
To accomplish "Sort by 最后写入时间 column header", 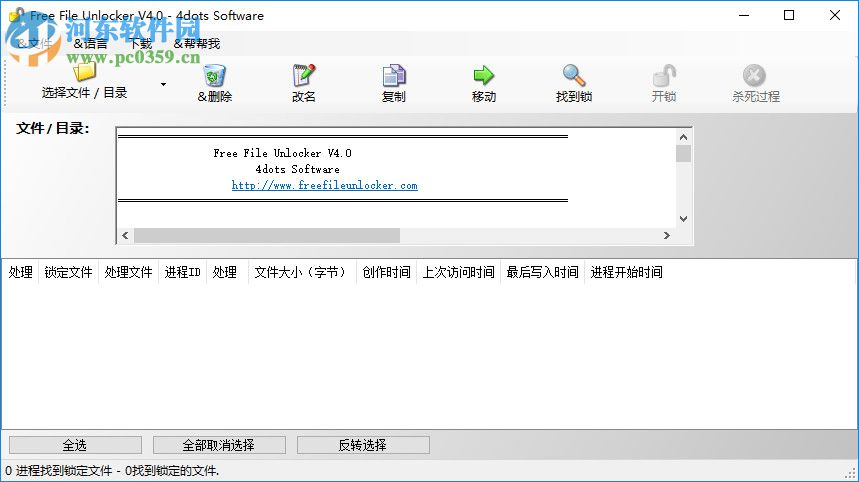I will coord(542,272).
